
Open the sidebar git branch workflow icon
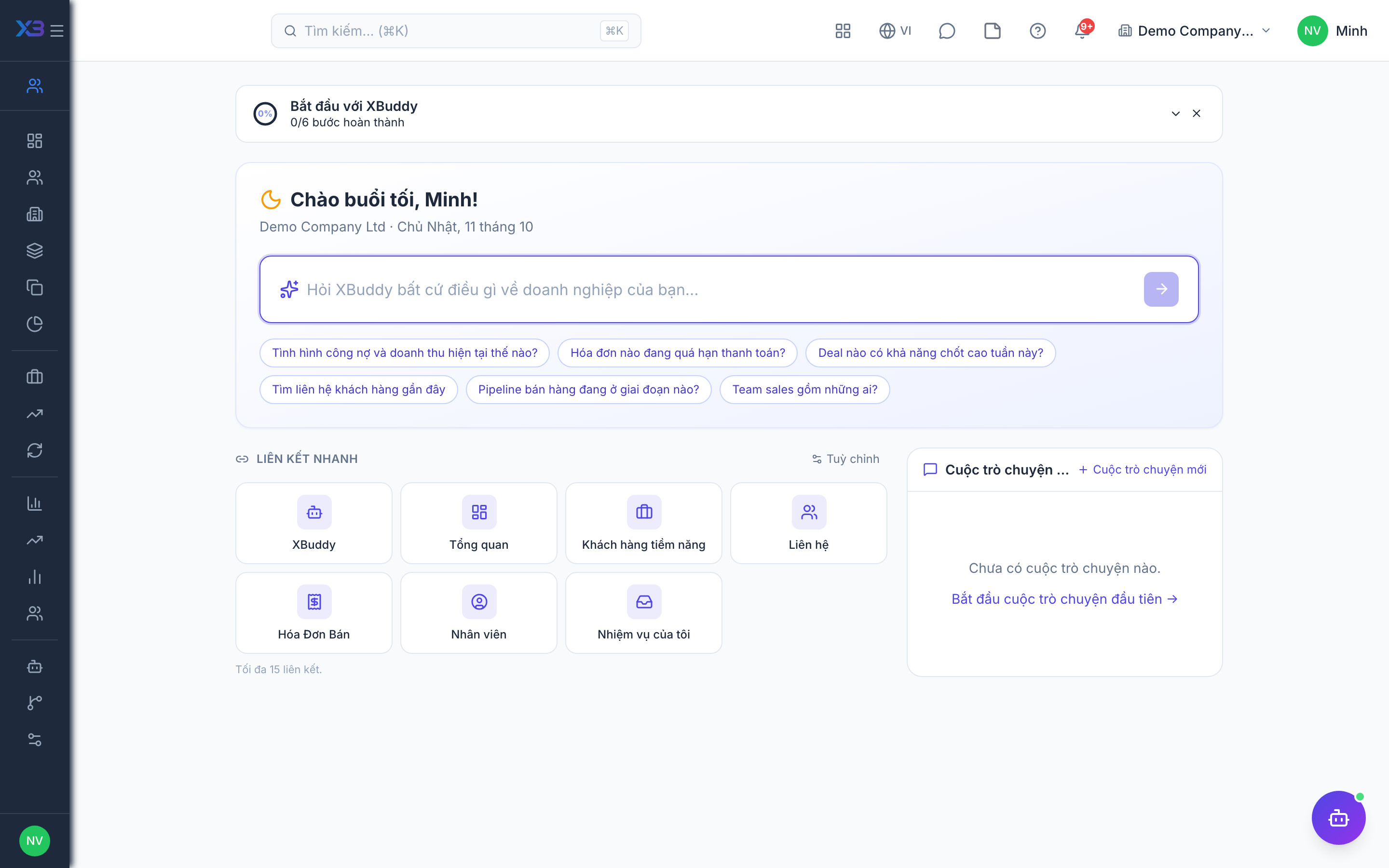point(34,703)
